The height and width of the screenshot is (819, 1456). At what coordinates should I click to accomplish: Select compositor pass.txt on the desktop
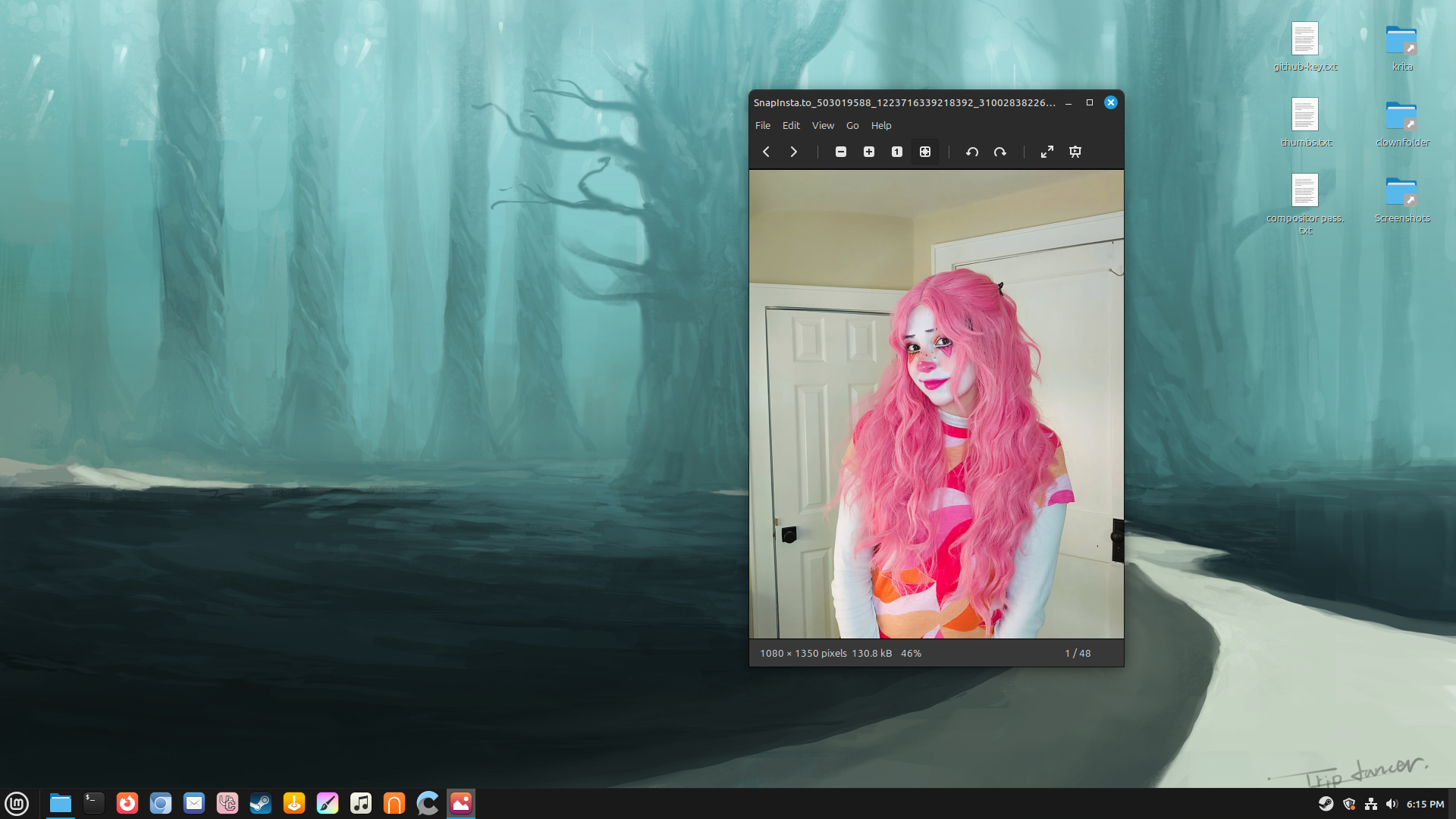coord(1305,205)
